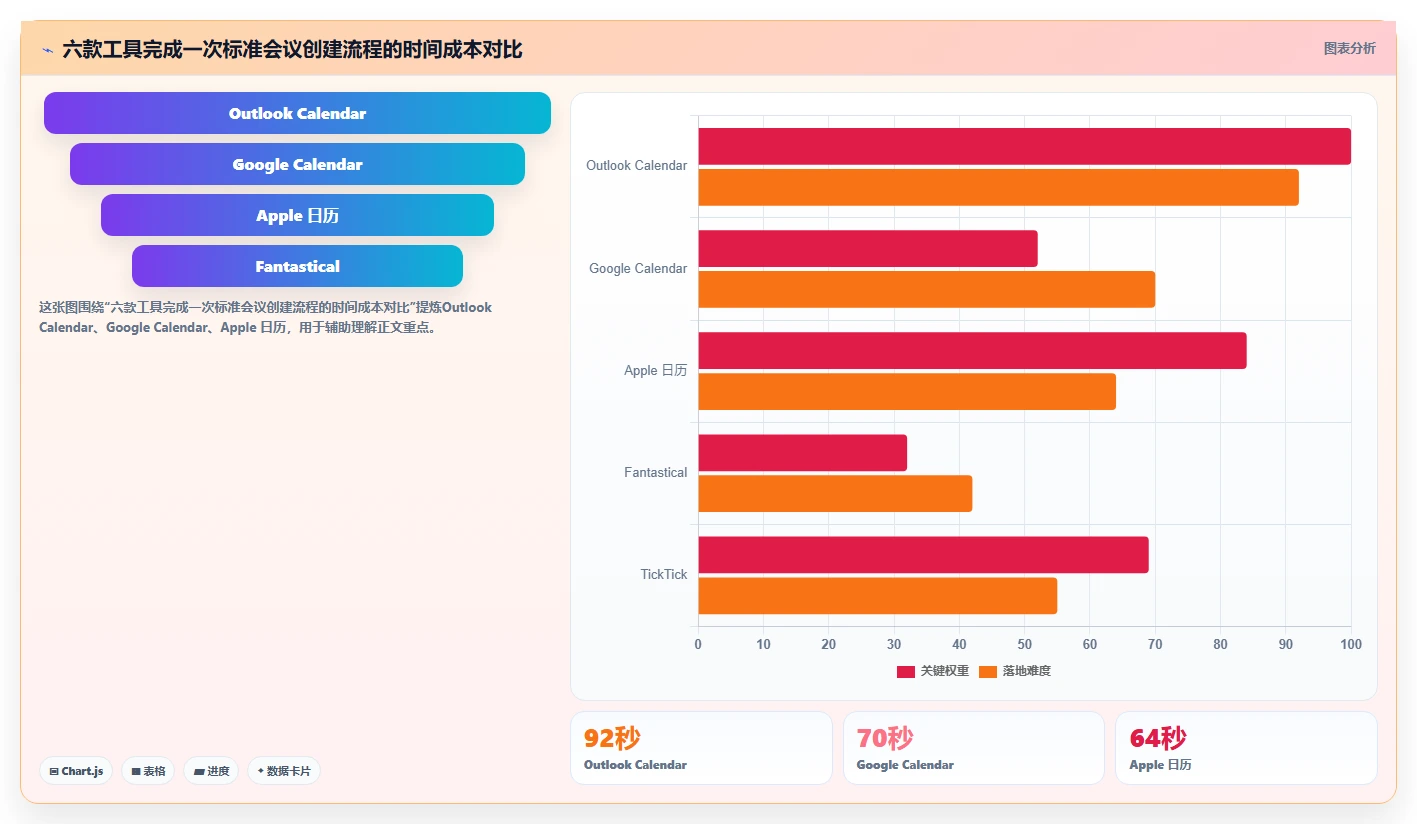Click the small icon before the page title
Screen dimensions: 1417x824
[47, 50]
